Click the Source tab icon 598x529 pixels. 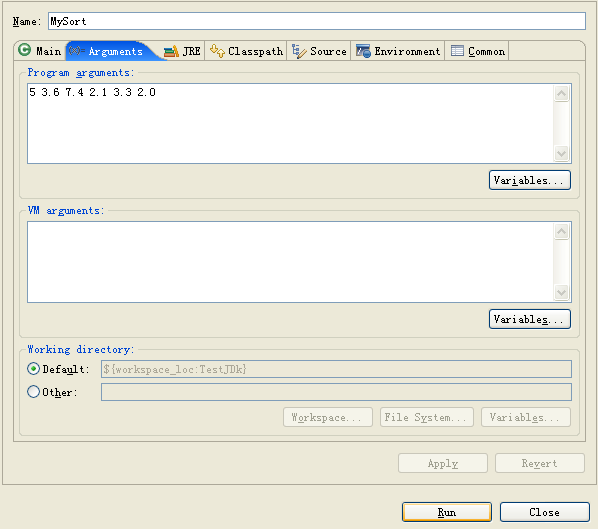299,51
